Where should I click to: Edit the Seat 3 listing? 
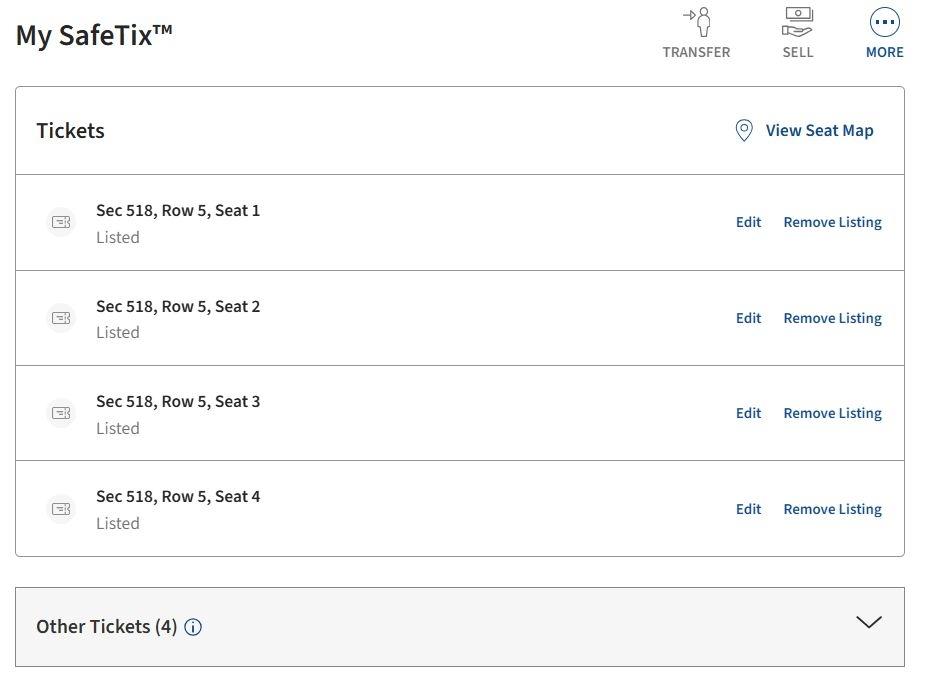tap(748, 413)
